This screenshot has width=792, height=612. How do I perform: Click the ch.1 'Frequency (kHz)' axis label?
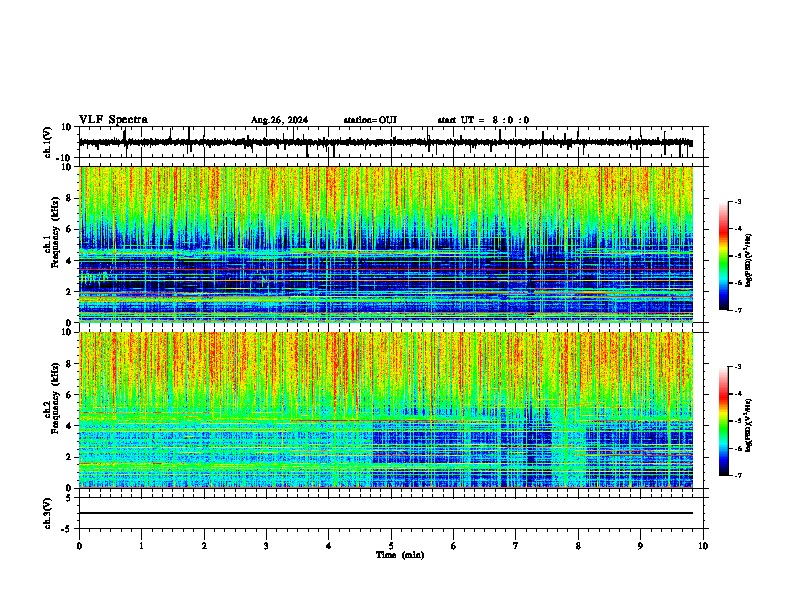click(x=55, y=232)
